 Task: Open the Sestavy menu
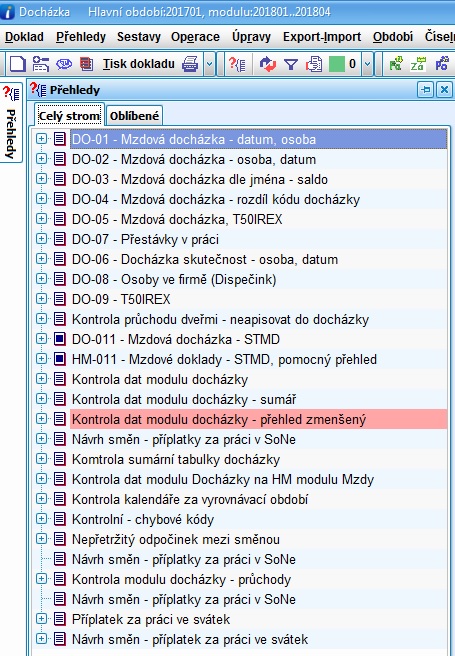tap(138, 37)
